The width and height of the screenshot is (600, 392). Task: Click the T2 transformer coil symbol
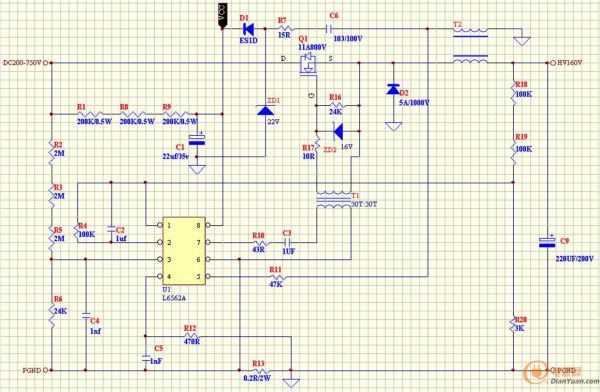click(470, 46)
